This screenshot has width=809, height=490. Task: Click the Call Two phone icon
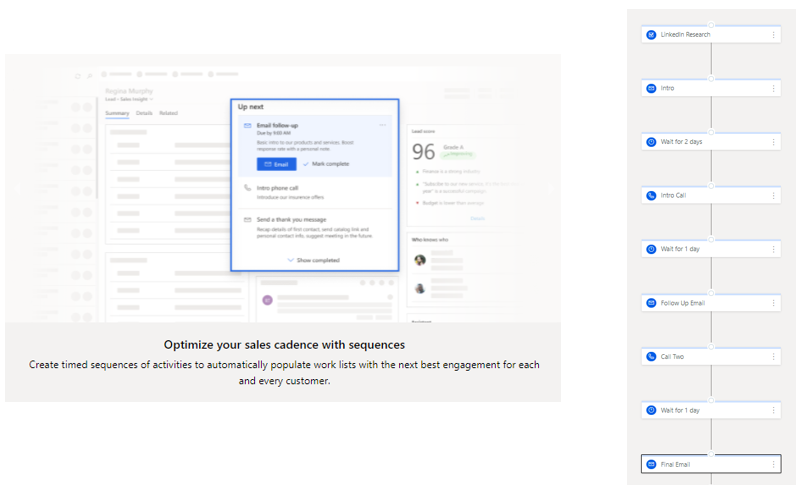coord(651,356)
